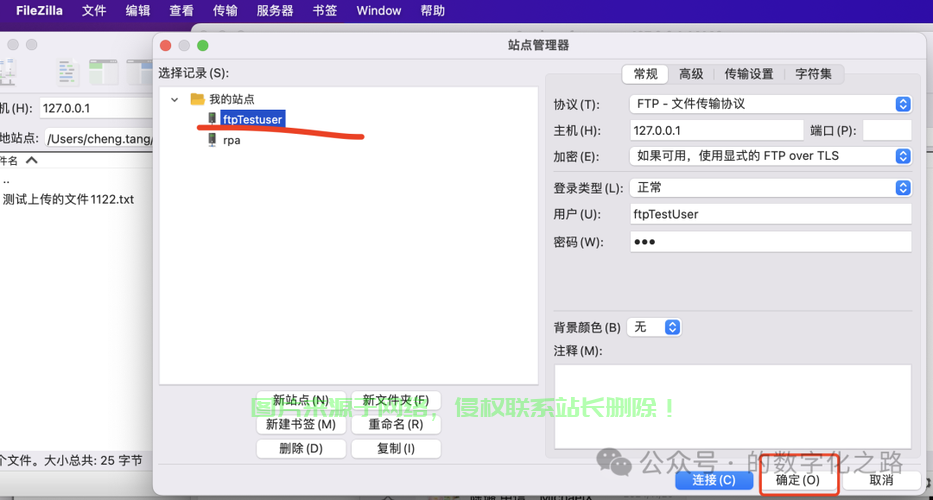Click the 新站点 (N) button
This screenshot has width=933, height=500.
pyautogui.click(x=301, y=400)
